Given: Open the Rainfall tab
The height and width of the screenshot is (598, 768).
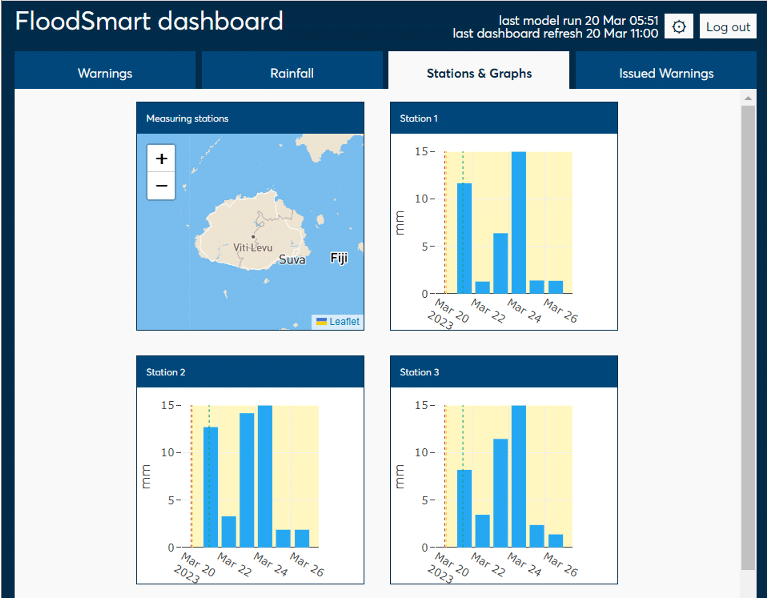Looking at the screenshot, I should pyautogui.click(x=292, y=73).
